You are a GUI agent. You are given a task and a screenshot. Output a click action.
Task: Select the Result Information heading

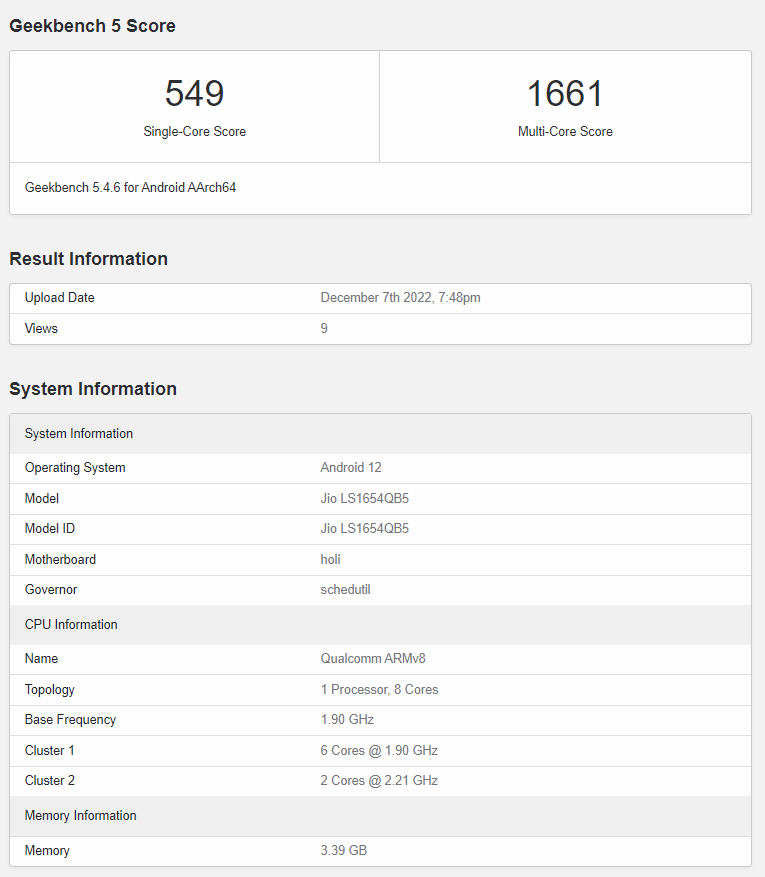point(88,259)
